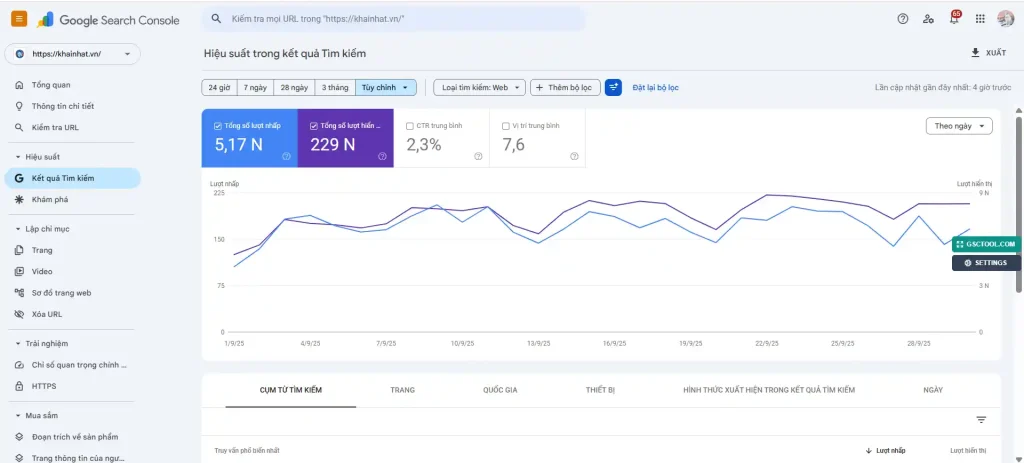Click help icon on Vị trí trung bình card
The width and height of the screenshot is (1024, 463).
point(574,156)
